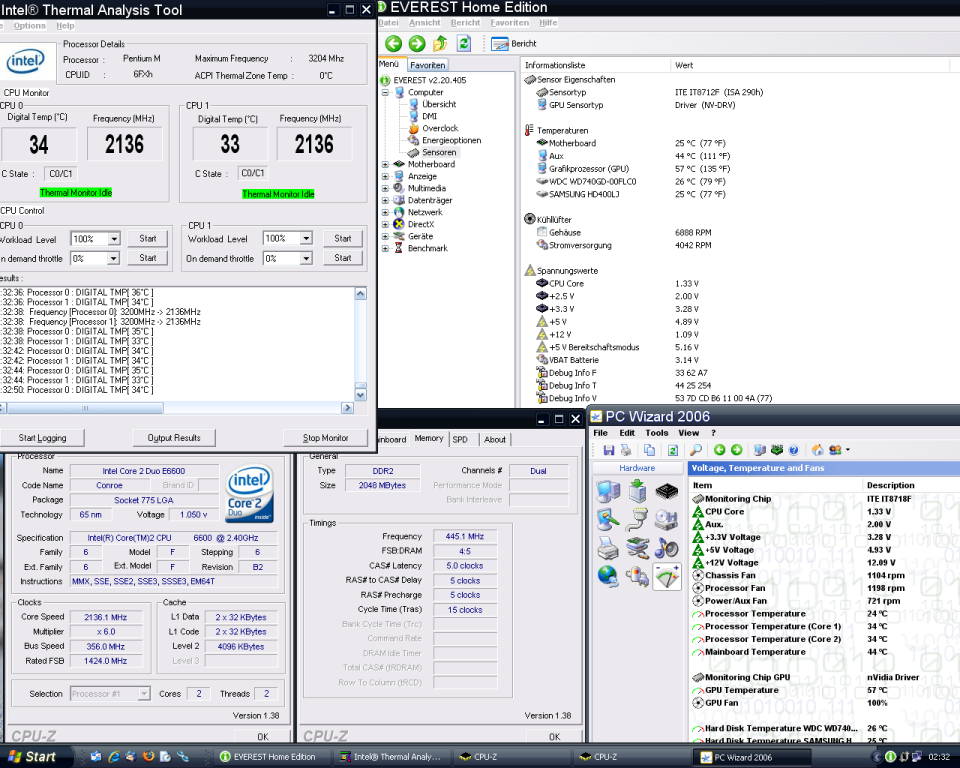The image size is (960, 768).
Task: Click PC Wizard save floppy icon
Action: tap(608, 450)
